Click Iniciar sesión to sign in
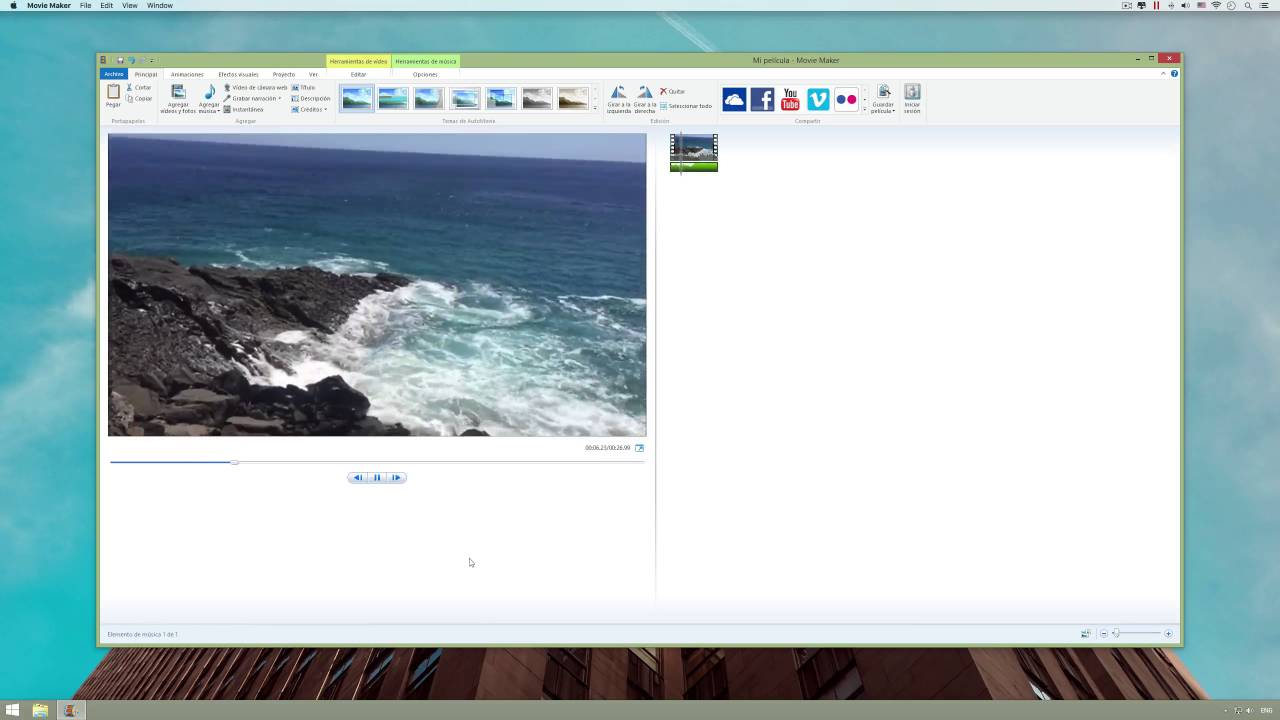The image size is (1280, 720). pos(911,100)
